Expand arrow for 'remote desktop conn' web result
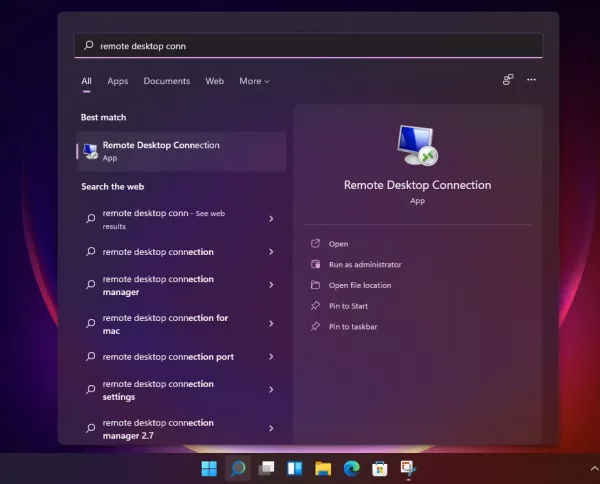Image resolution: width=600 pixels, height=484 pixels. (x=271, y=219)
